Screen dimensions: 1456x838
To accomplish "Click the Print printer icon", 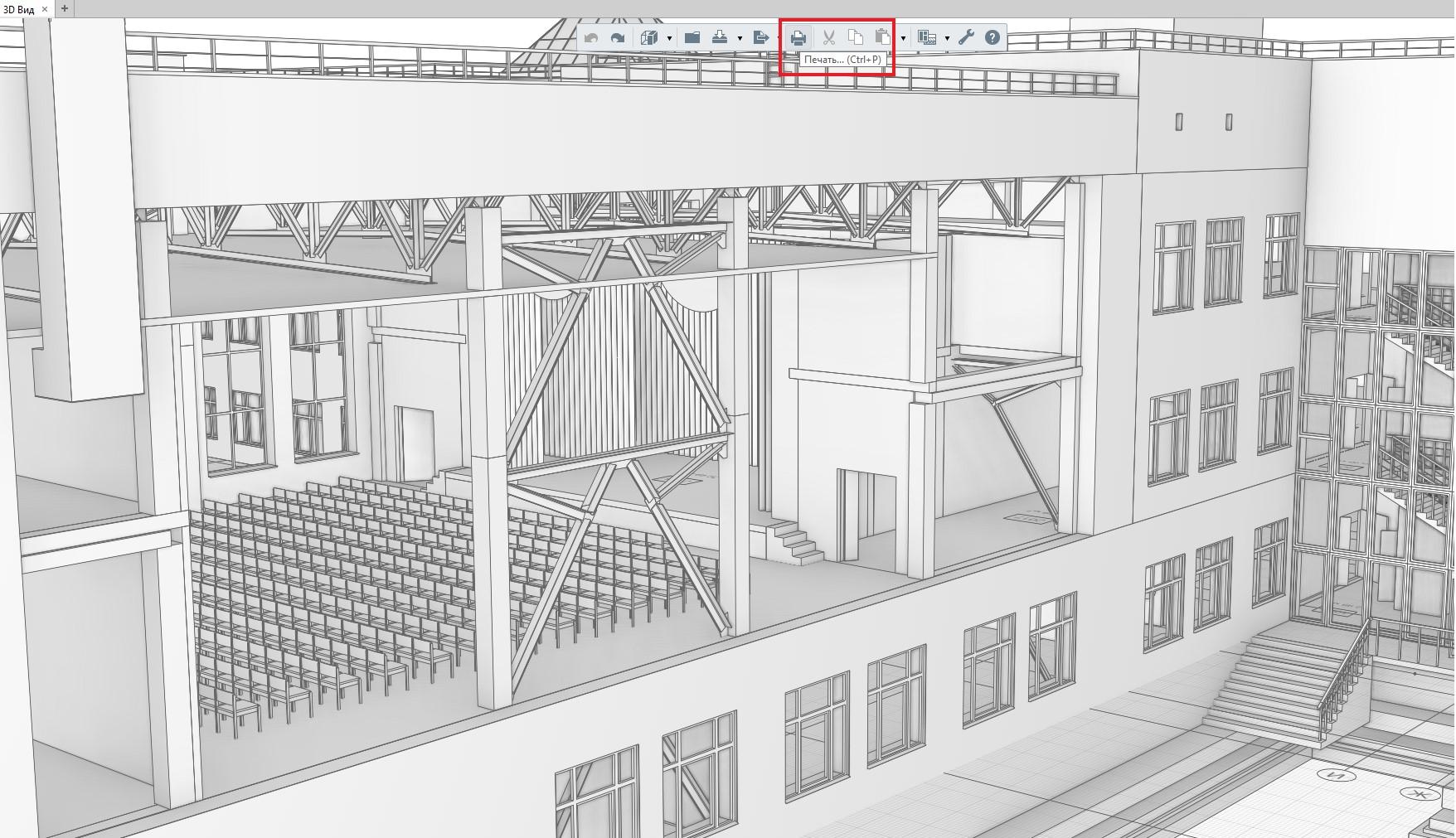I will (798, 37).
